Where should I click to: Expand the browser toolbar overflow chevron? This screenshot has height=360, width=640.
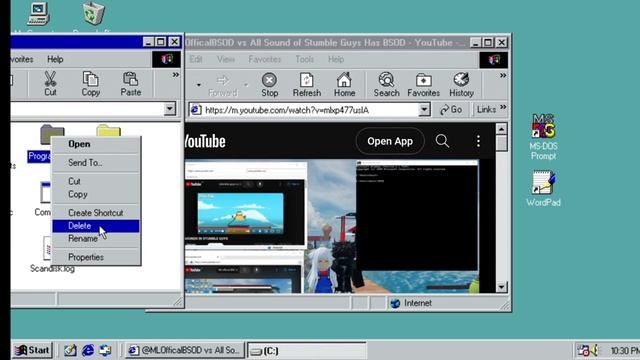[503, 76]
